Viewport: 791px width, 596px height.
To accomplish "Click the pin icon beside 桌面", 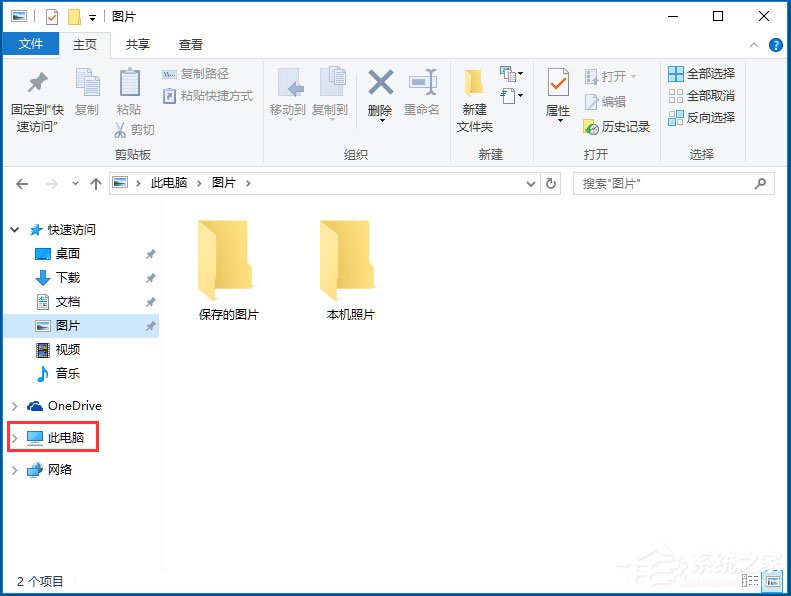I will pos(150,254).
